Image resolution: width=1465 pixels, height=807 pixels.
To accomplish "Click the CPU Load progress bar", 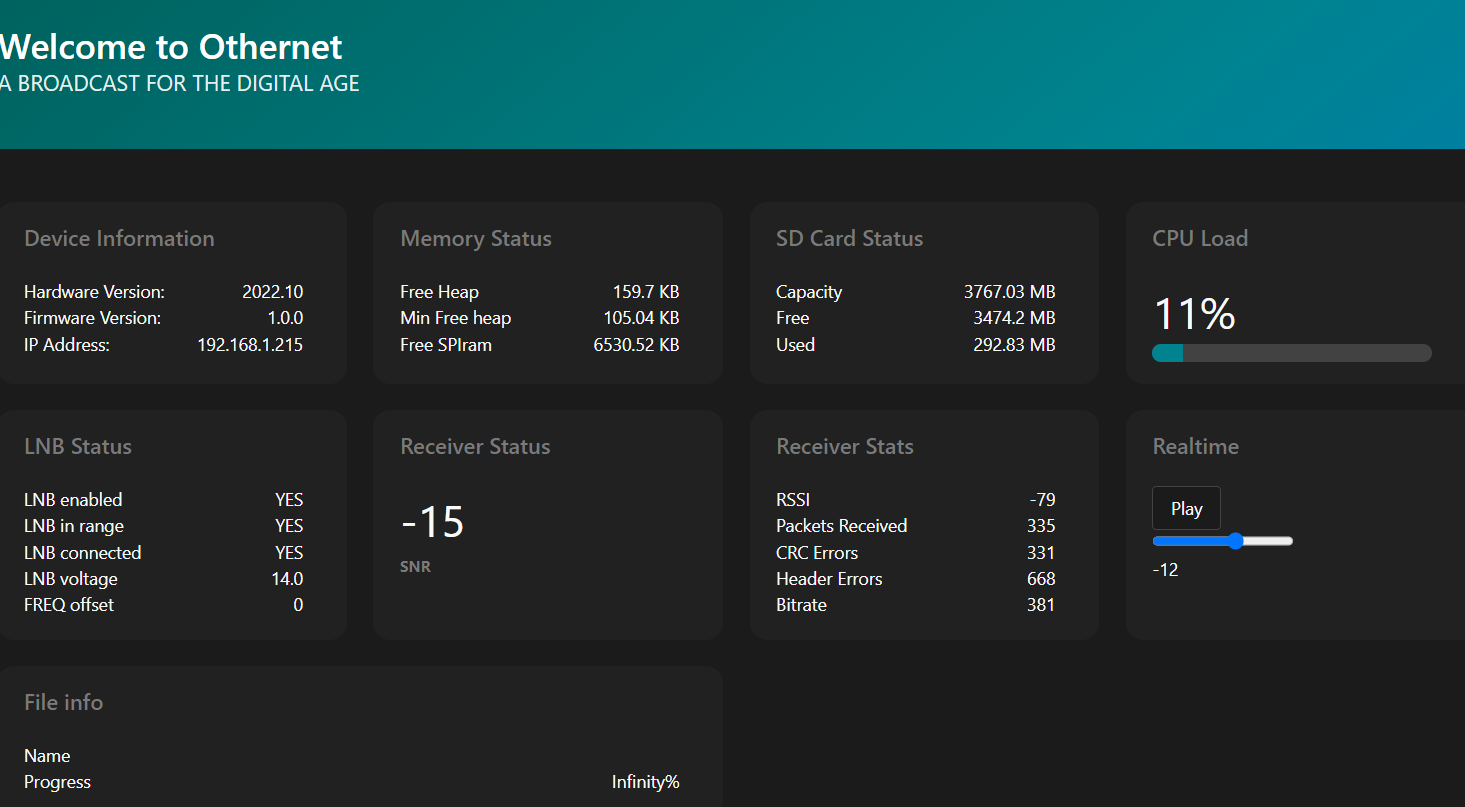I will click(x=1292, y=353).
